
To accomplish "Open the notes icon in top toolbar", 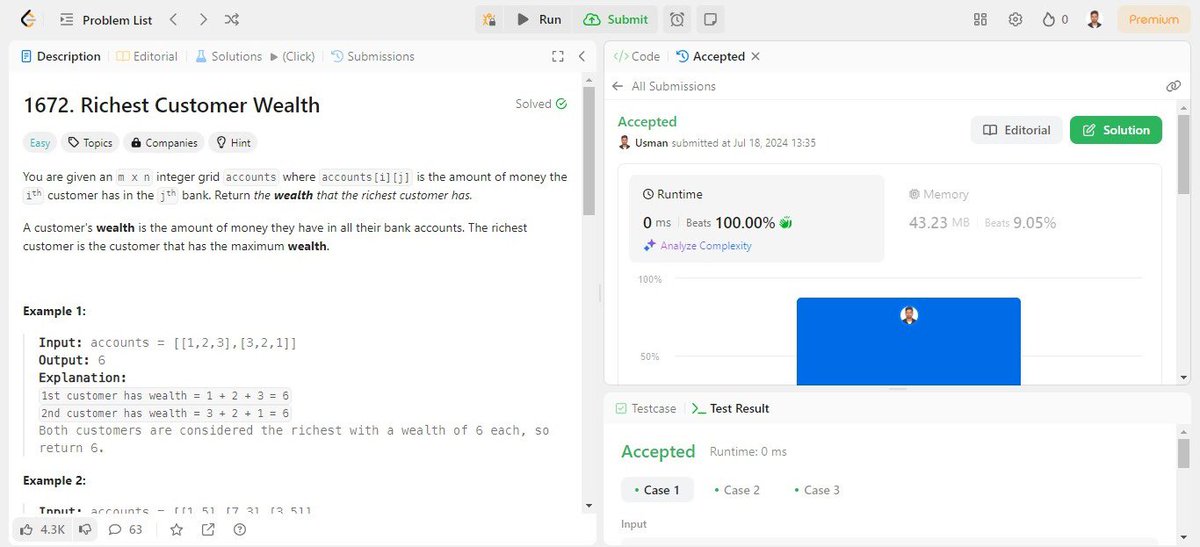I will [710, 19].
